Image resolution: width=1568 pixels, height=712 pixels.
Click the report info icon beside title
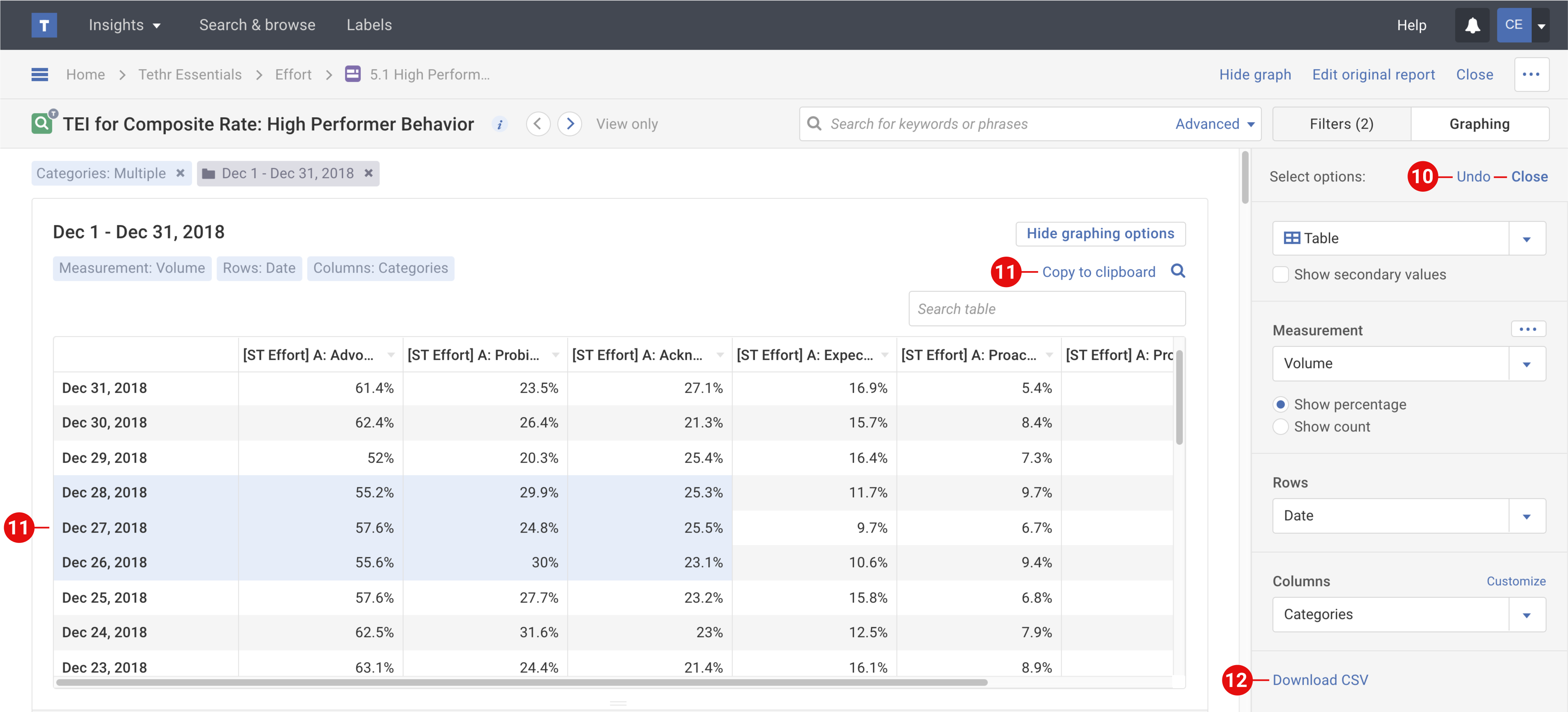(500, 124)
